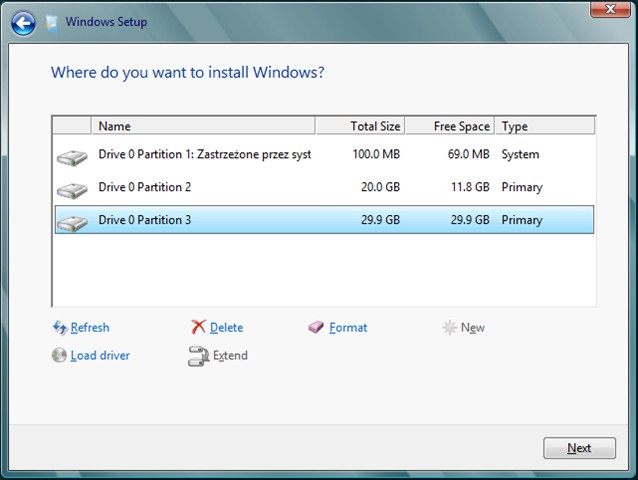Open the Load driver link
This screenshot has width=638, height=480.
pos(100,355)
